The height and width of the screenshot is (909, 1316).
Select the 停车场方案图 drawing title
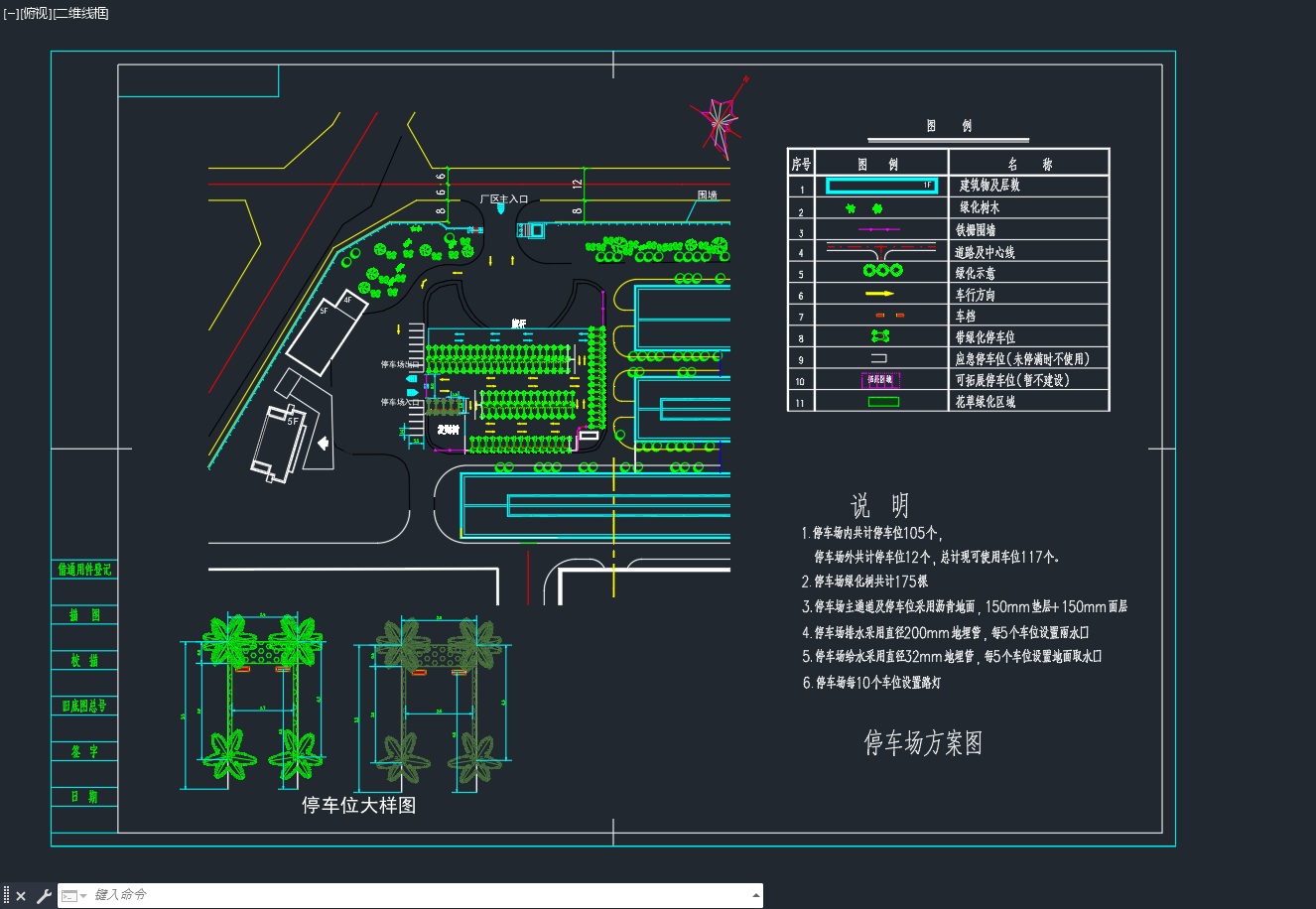click(923, 742)
